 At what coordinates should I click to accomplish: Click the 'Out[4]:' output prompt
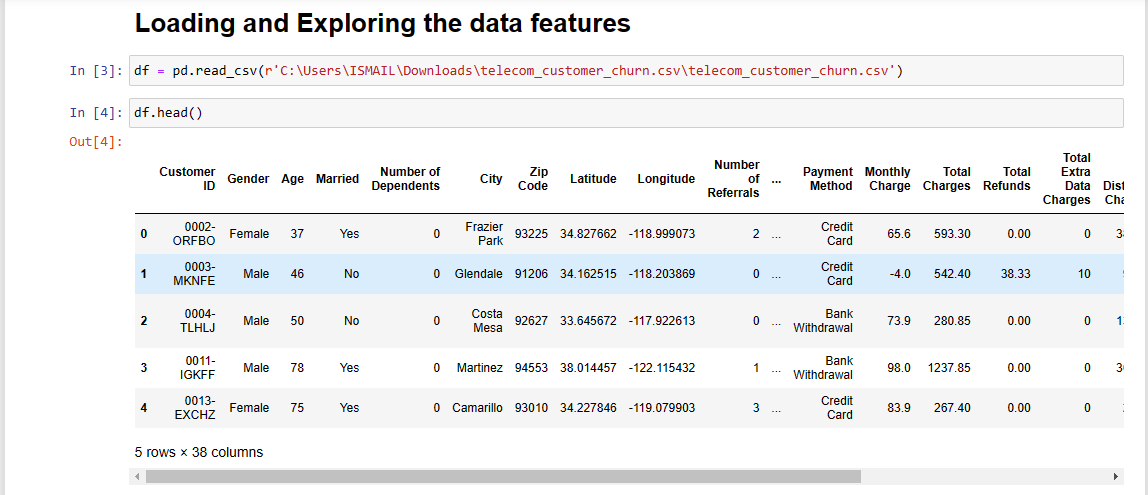point(97,141)
